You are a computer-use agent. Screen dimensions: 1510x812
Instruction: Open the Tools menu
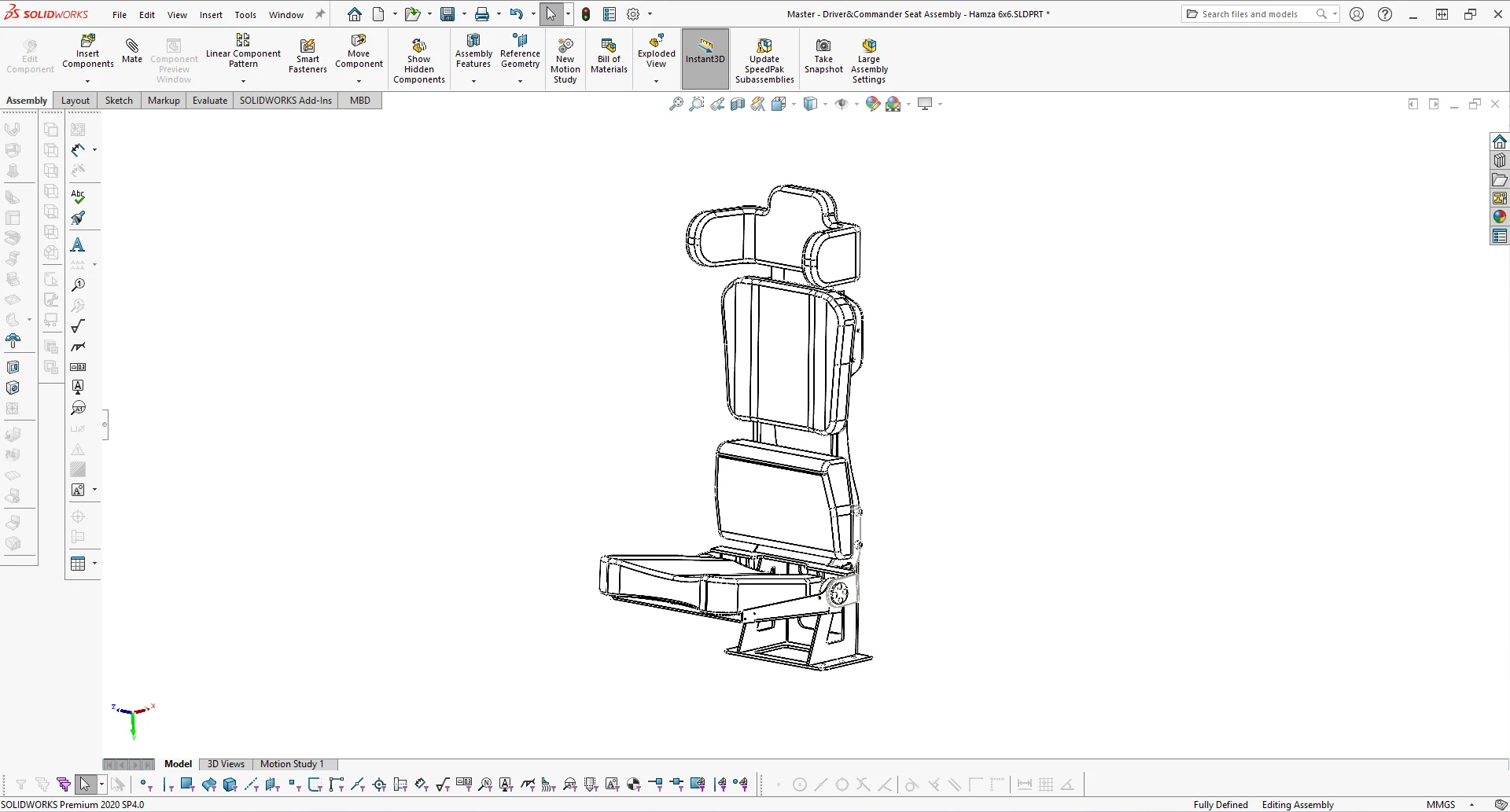245,15
